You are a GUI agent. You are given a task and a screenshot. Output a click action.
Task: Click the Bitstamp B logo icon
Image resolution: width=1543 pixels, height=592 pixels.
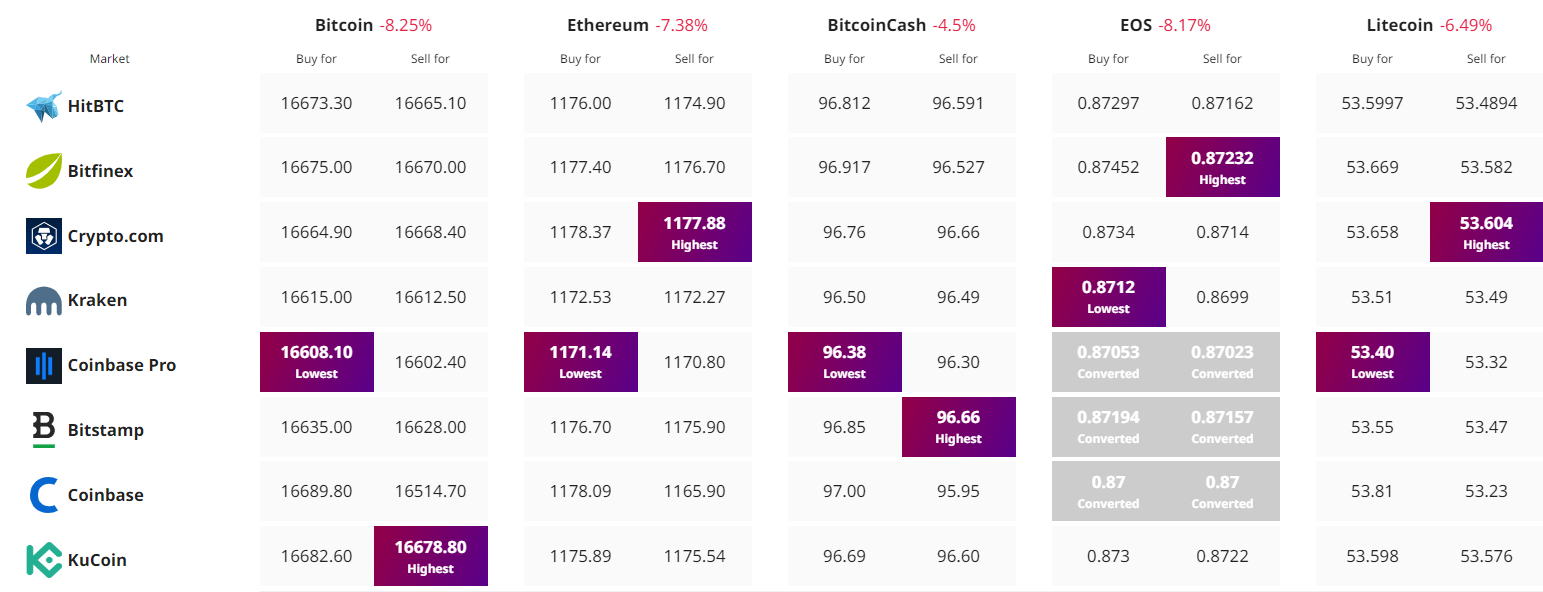pos(44,430)
